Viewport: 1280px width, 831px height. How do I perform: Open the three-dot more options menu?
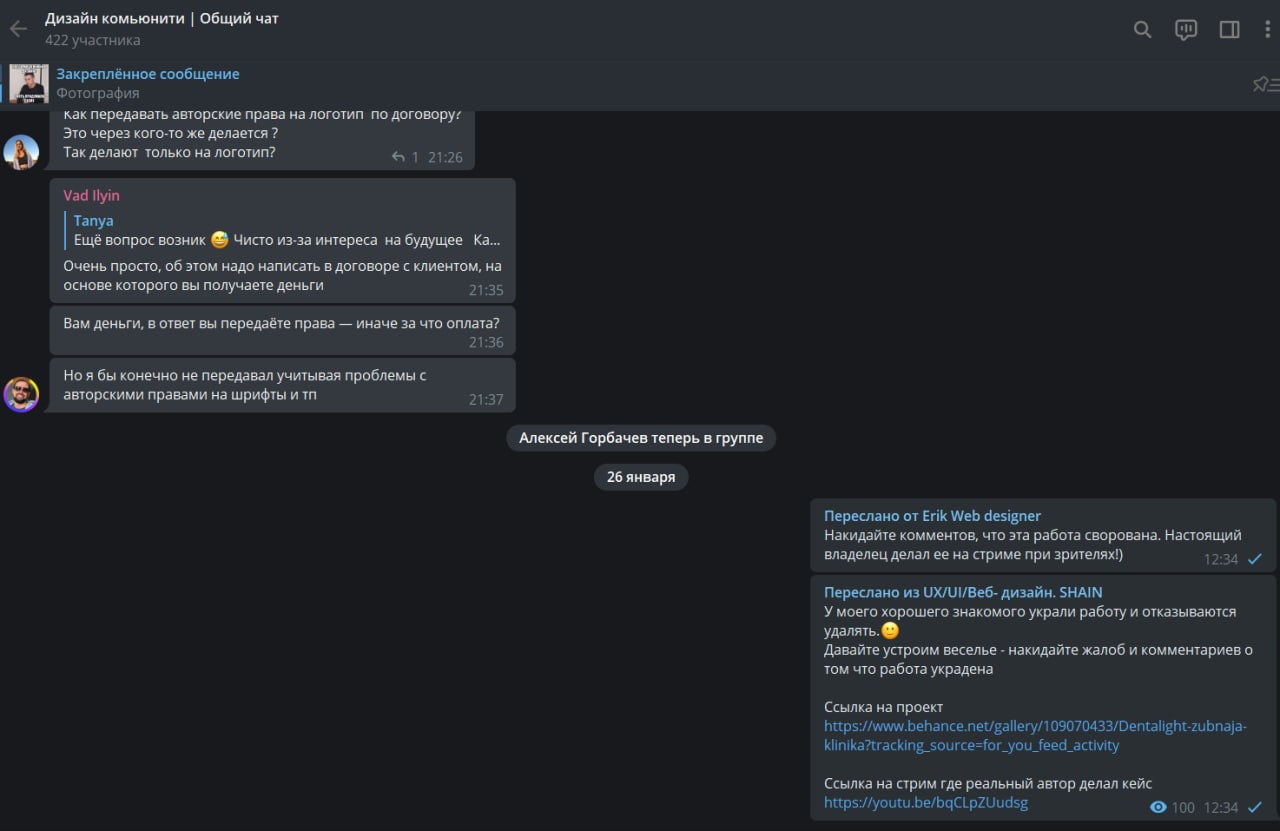point(1267,30)
